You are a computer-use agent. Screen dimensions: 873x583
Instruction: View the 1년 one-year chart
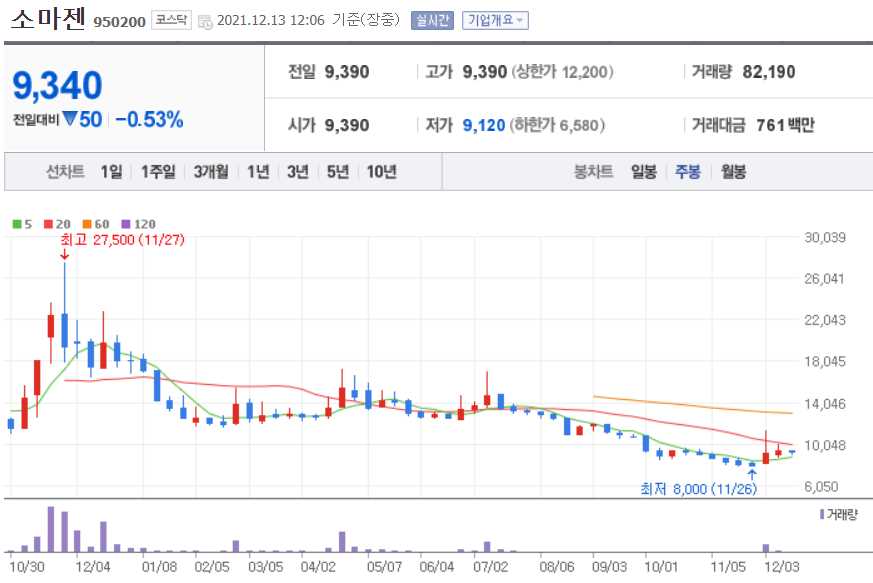click(x=257, y=171)
